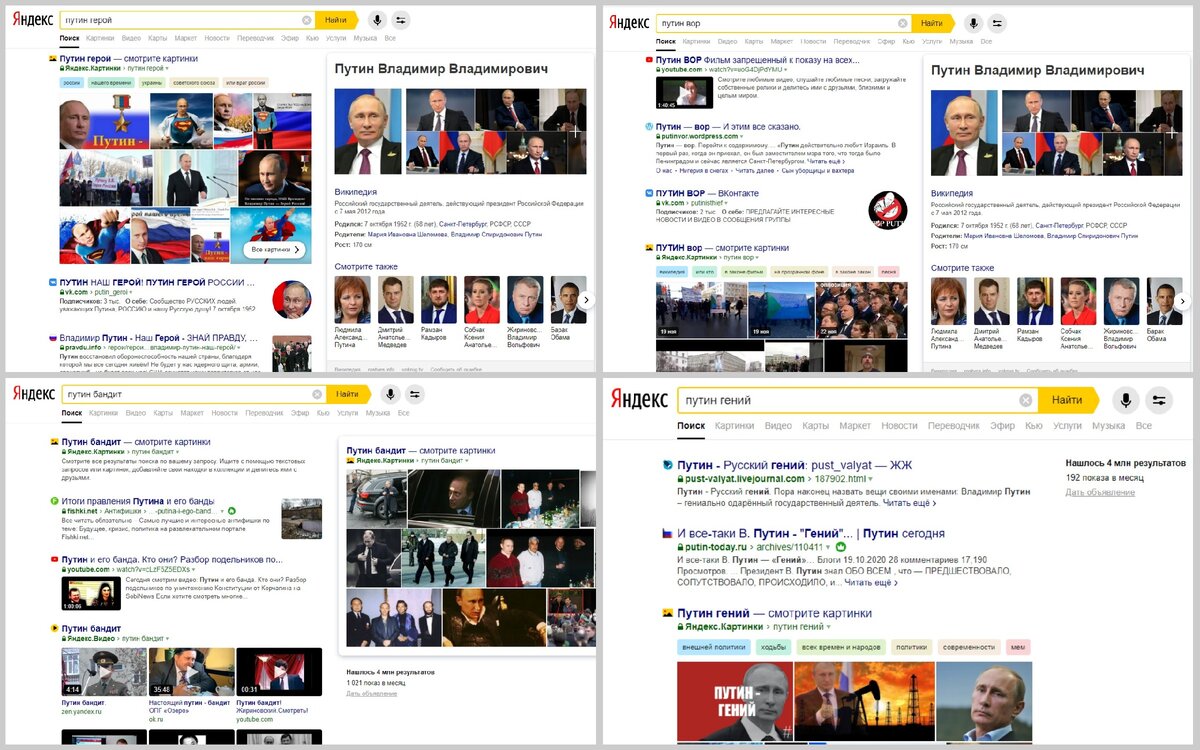1200x750 pixels.
Task: Click microphone icon in 'путин вор' search panel
Action: 974,23
